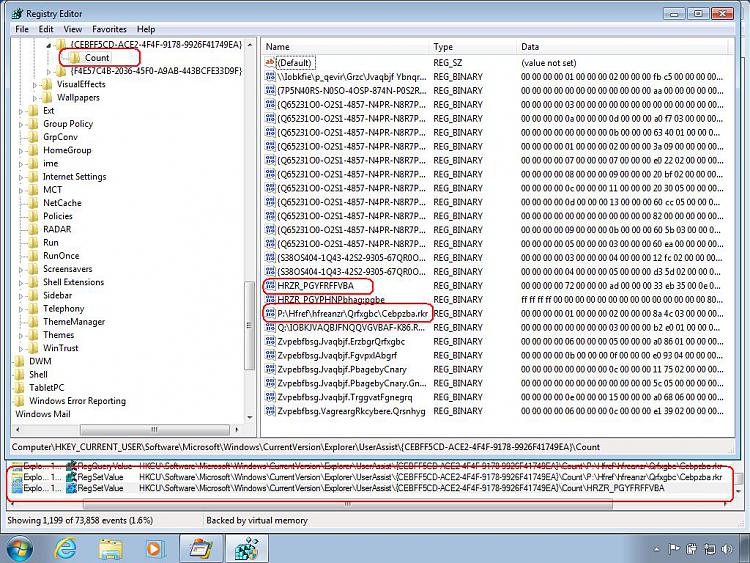Select the value \\Iobkfie\p_qevir\Grzc\Jvaqbjf Ybnqr...
The height and width of the screenshot is (563, 750).
coord(352,77)
